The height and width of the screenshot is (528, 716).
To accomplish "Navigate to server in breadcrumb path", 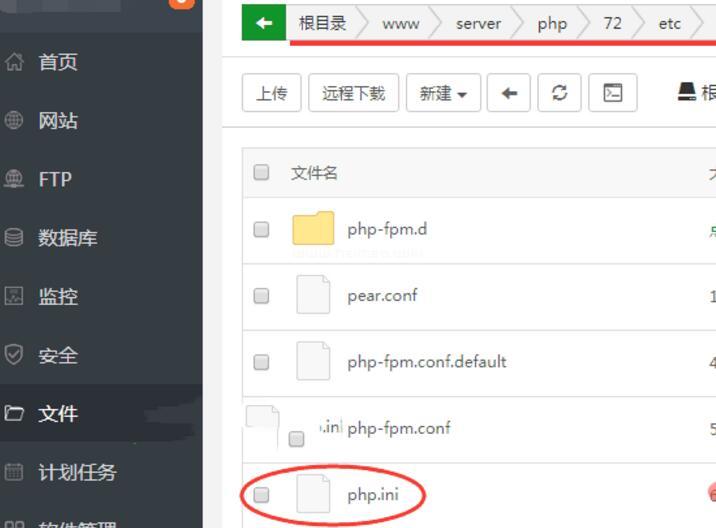I will point(478,23).
